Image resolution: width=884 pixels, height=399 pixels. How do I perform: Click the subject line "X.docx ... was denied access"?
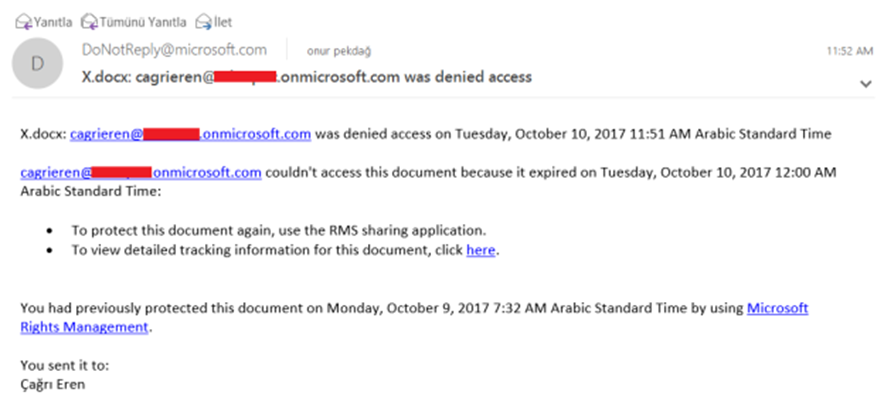click(307, 77)
